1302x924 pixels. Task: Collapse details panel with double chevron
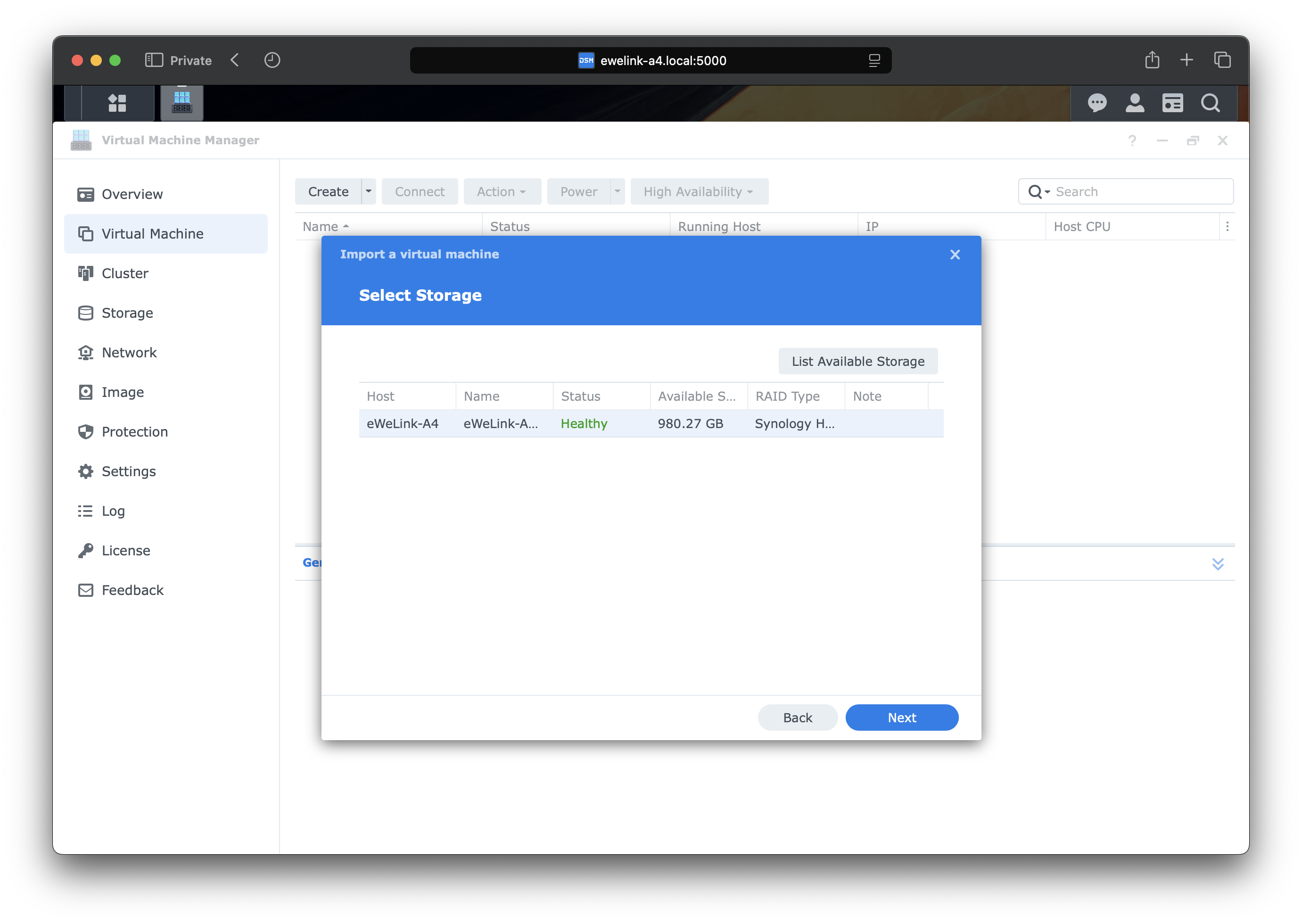[1217, 563]
